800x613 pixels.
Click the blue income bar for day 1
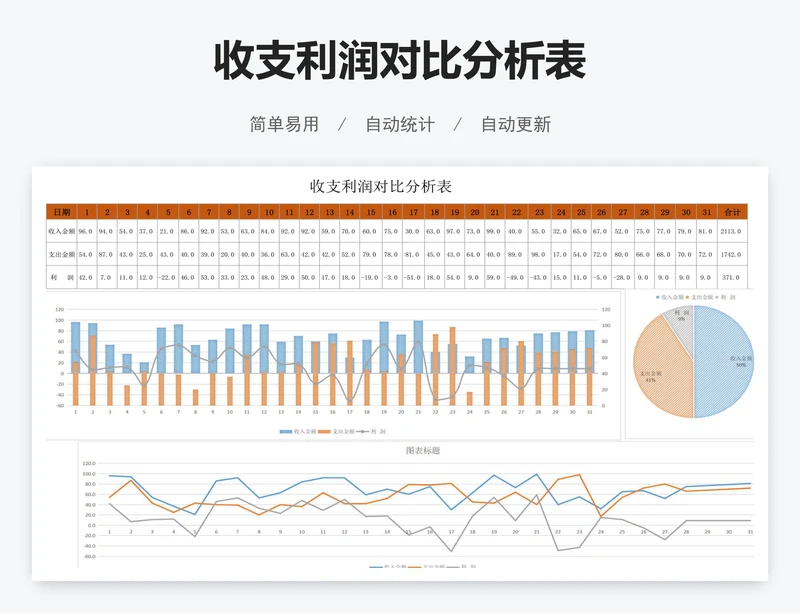click(x=76, y=348)
